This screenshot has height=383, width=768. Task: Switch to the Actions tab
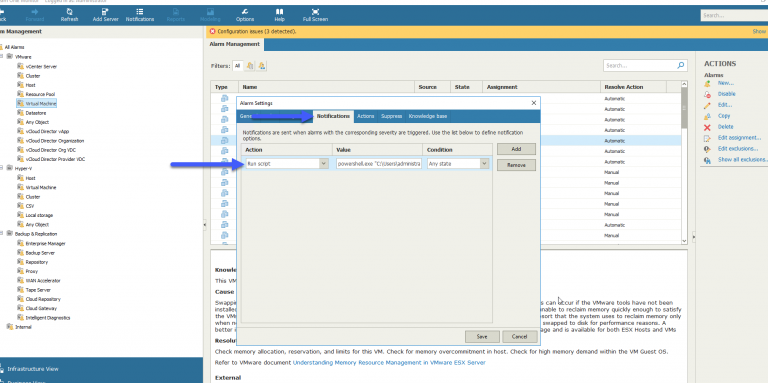[365, 116]
